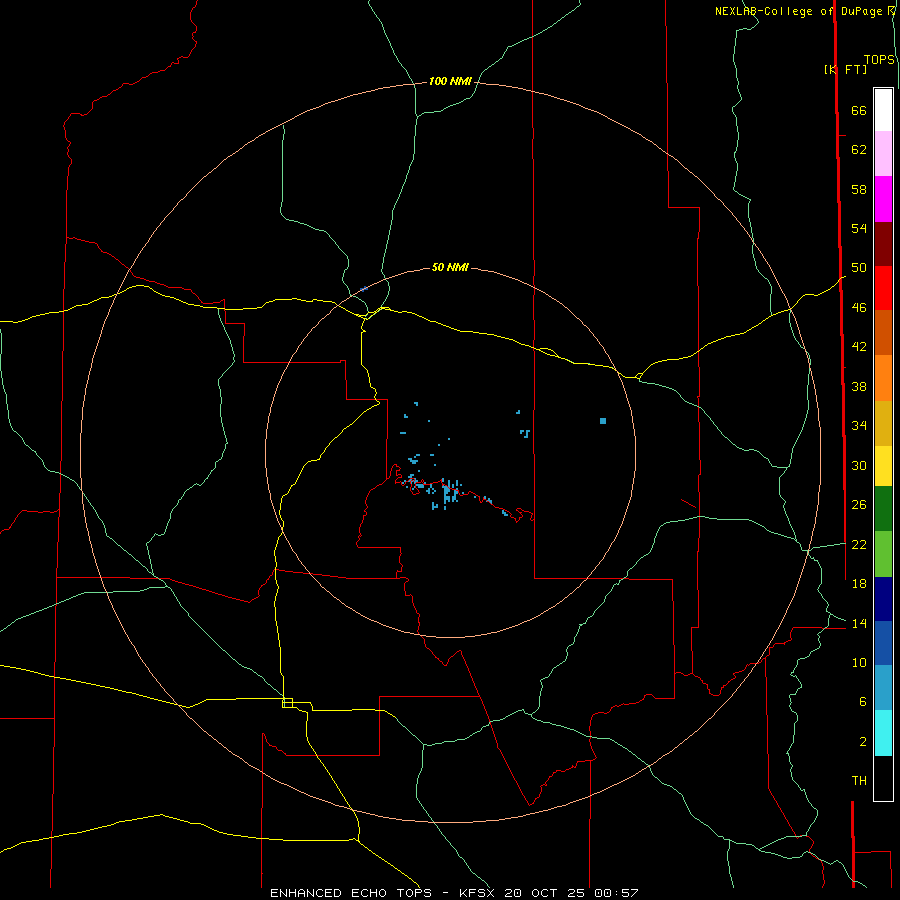Click the legend value "34"
This screenshot has height=900, width=900.
point(859,426)
